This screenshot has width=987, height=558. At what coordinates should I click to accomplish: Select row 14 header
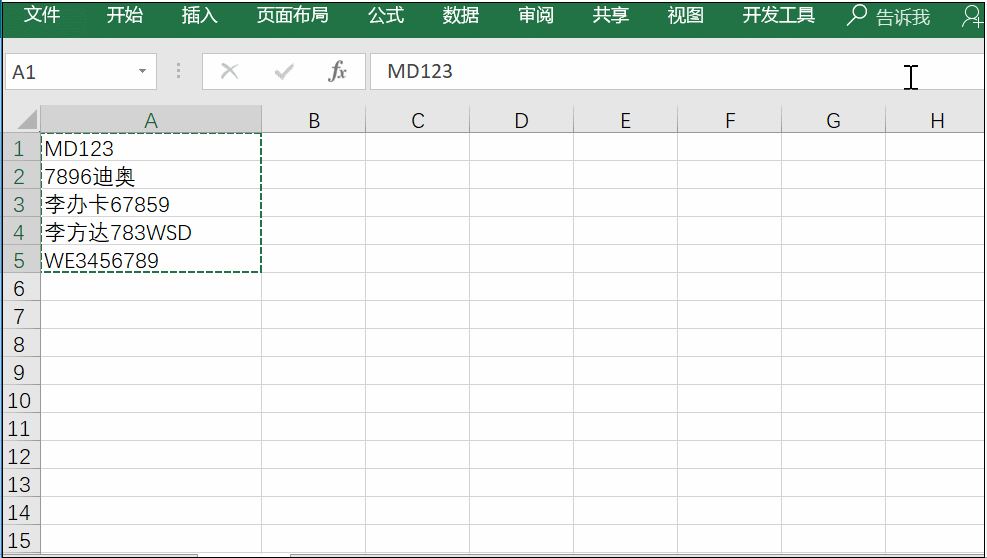[x=21, y=512]
